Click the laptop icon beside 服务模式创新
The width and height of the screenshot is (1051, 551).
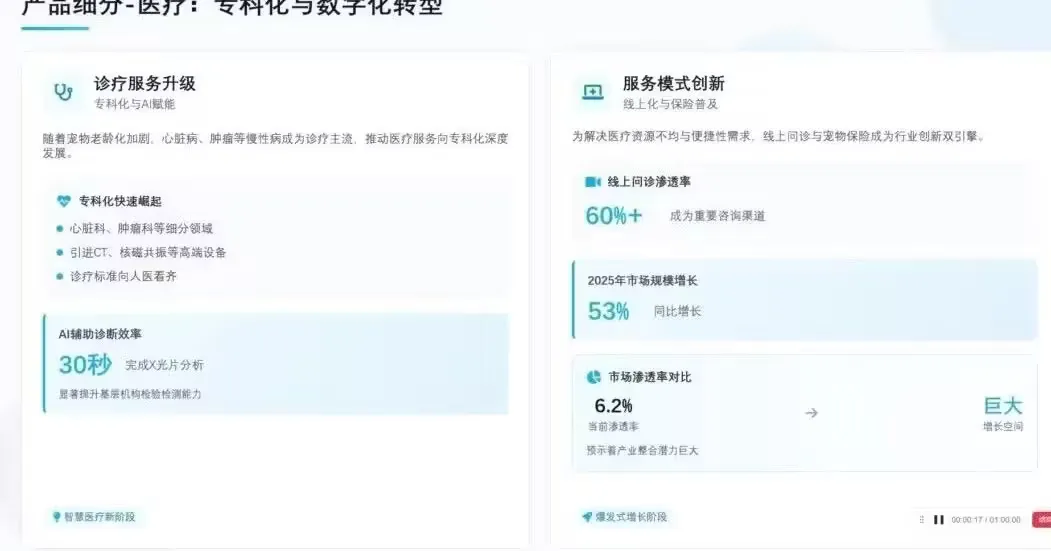click(592, 92)
